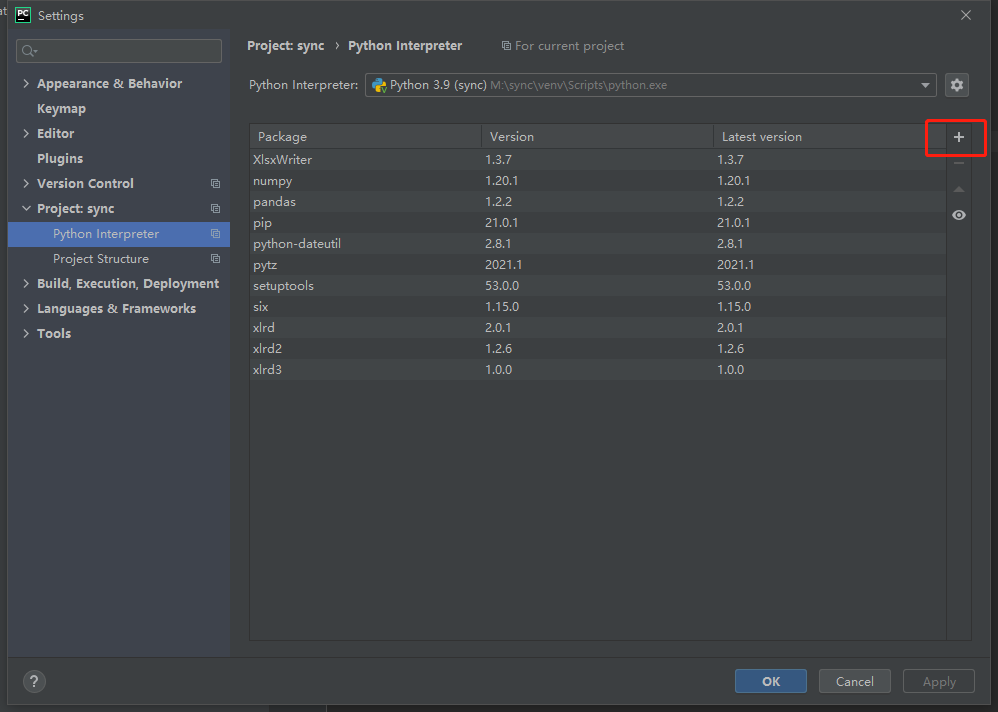Open the Python Interpreter dropdown
The image size is (998, 712).
click(650, 85)
